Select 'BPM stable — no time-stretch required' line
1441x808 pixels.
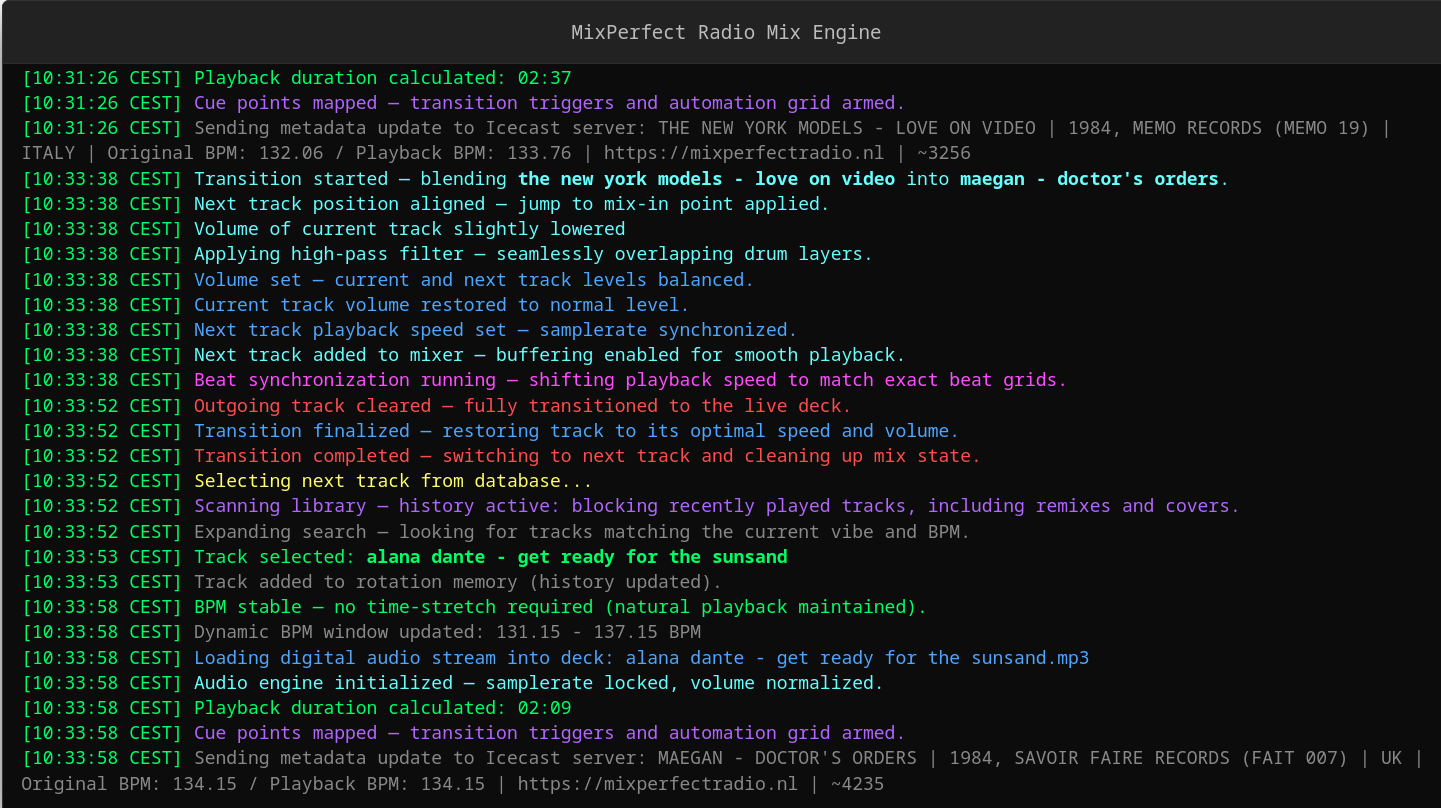click(561, 607)
